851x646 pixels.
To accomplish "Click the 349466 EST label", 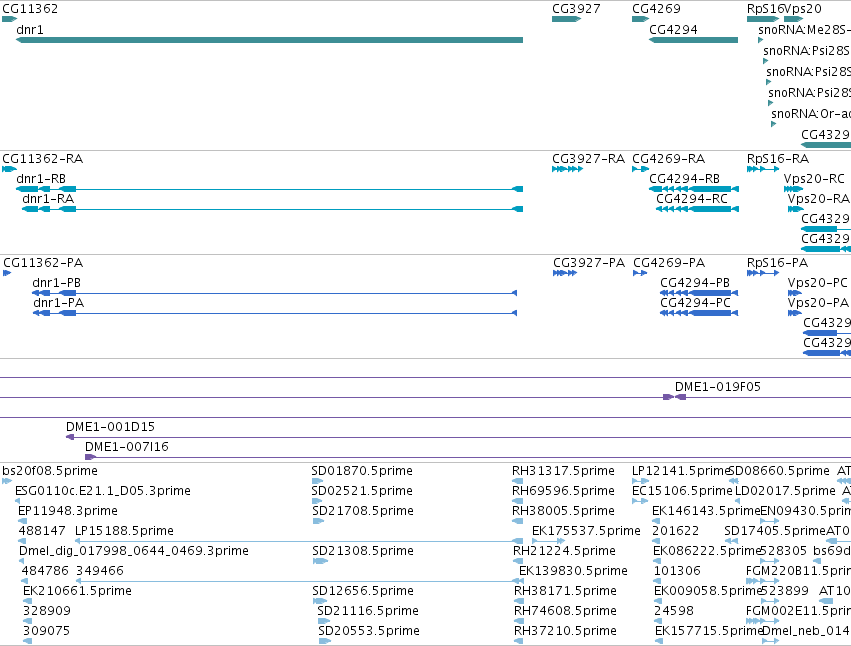I will (x=100, y=571).
